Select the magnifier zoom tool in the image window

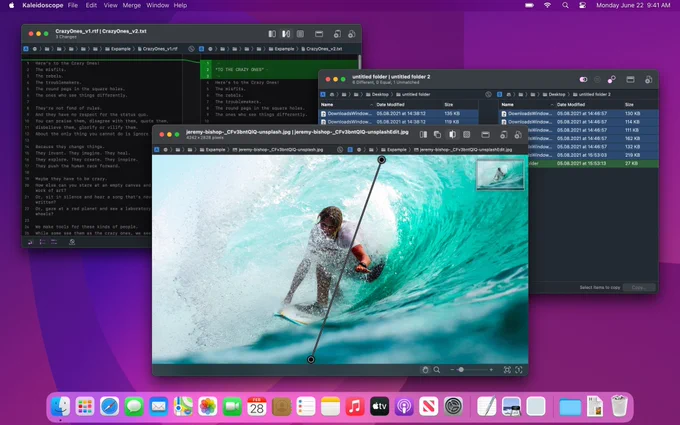click(437, 370)
